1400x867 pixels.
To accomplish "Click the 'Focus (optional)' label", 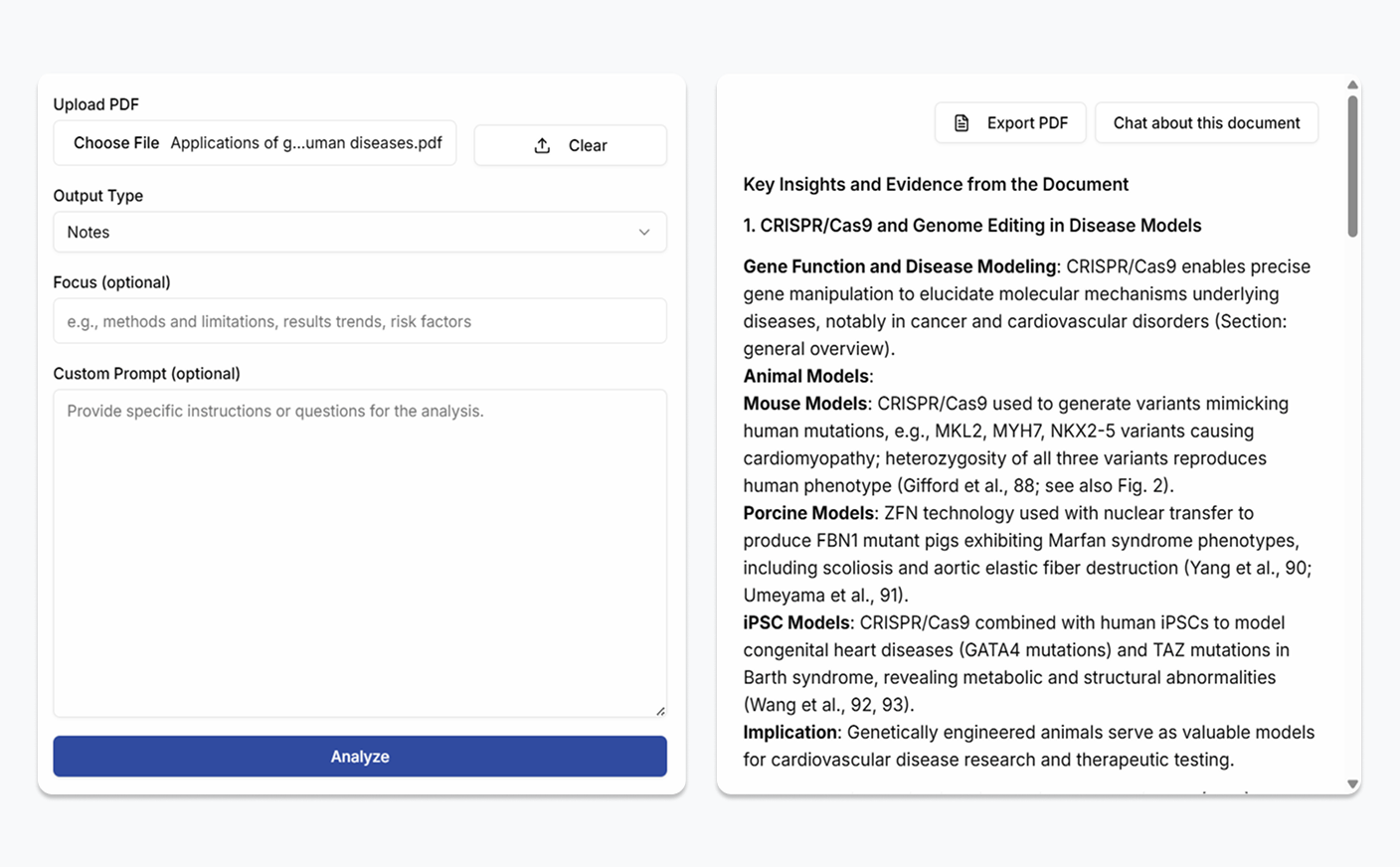I will (112, 282).
